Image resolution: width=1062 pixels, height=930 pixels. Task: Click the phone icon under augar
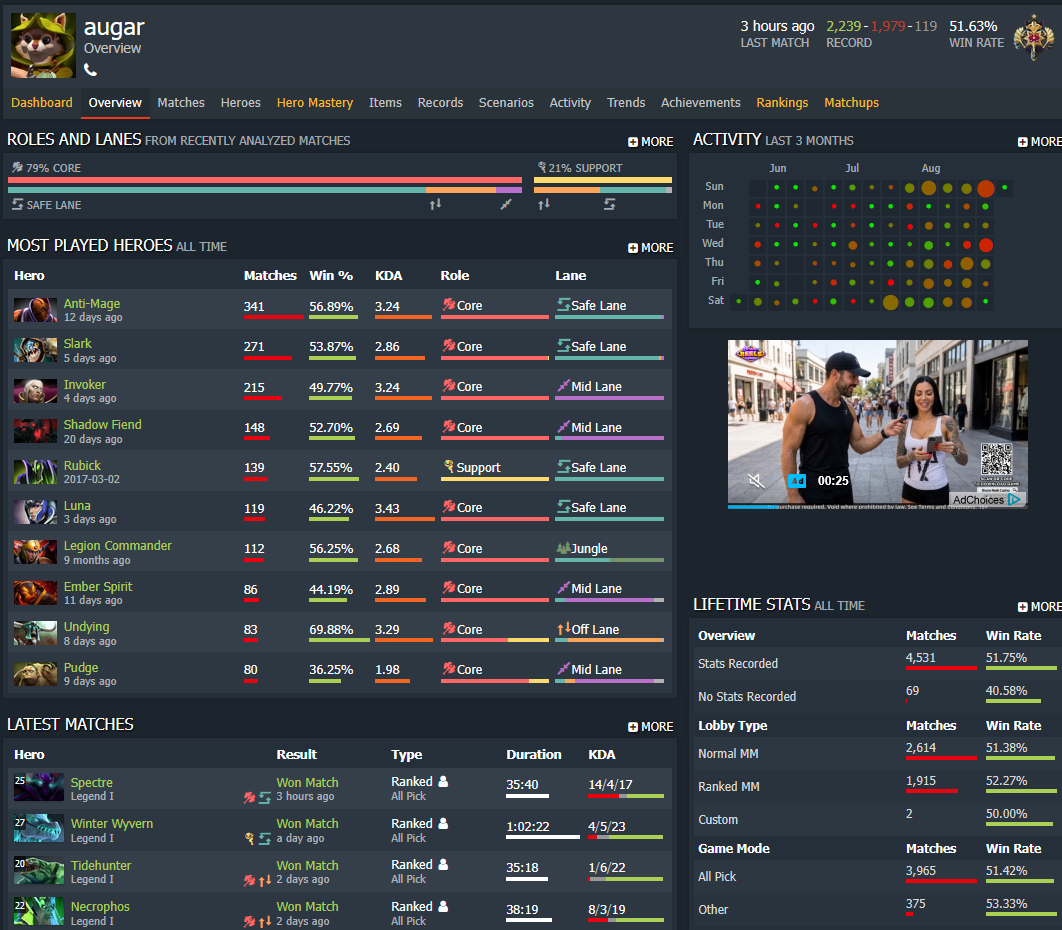[90, 70]
